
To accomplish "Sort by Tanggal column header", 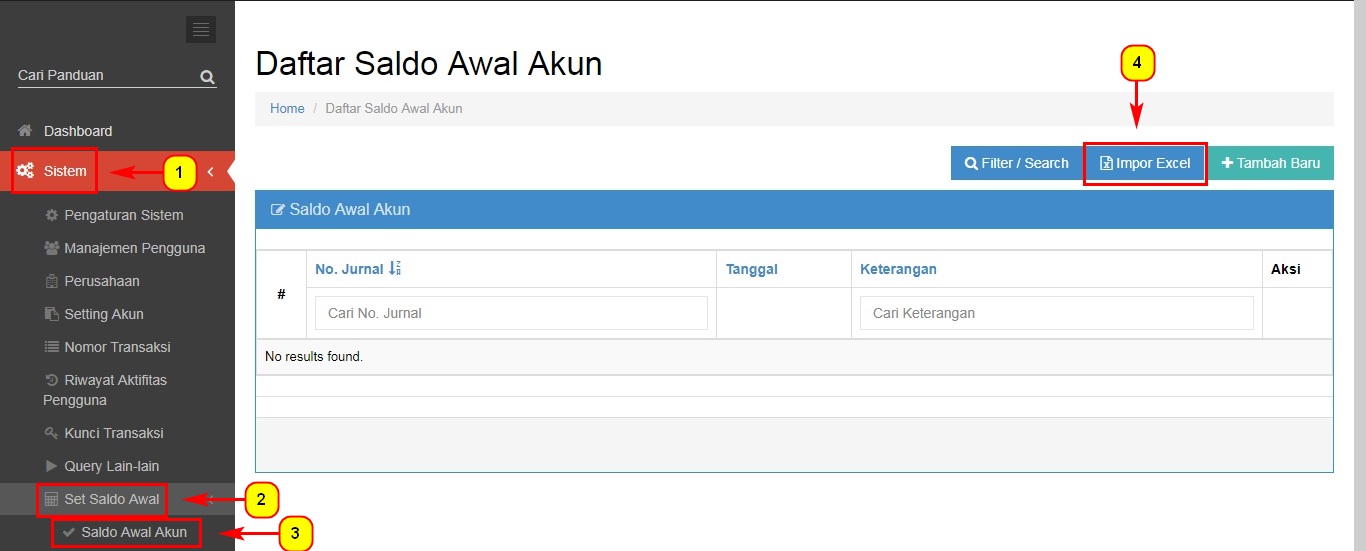I will click(752, 269).
